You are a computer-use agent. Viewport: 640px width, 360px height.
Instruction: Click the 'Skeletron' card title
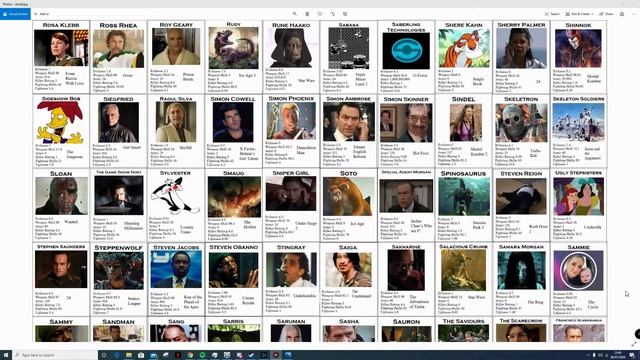tap(521, 99)
